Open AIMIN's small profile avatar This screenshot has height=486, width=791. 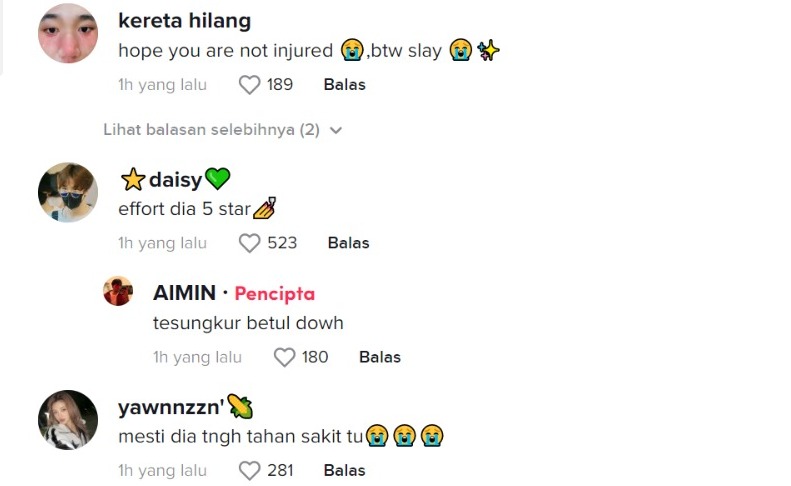point(118,291)
